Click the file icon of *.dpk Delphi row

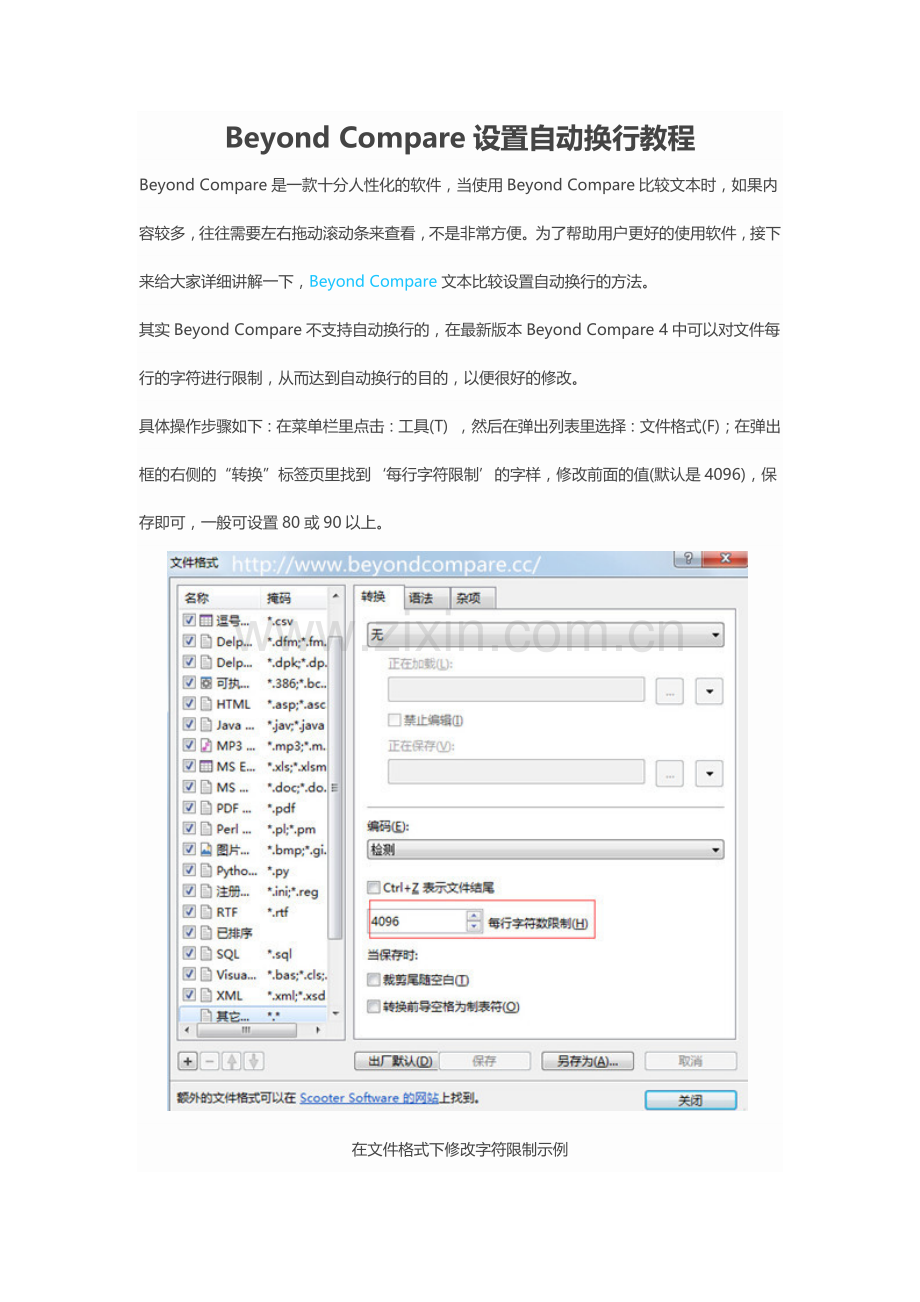click(206, 662)
